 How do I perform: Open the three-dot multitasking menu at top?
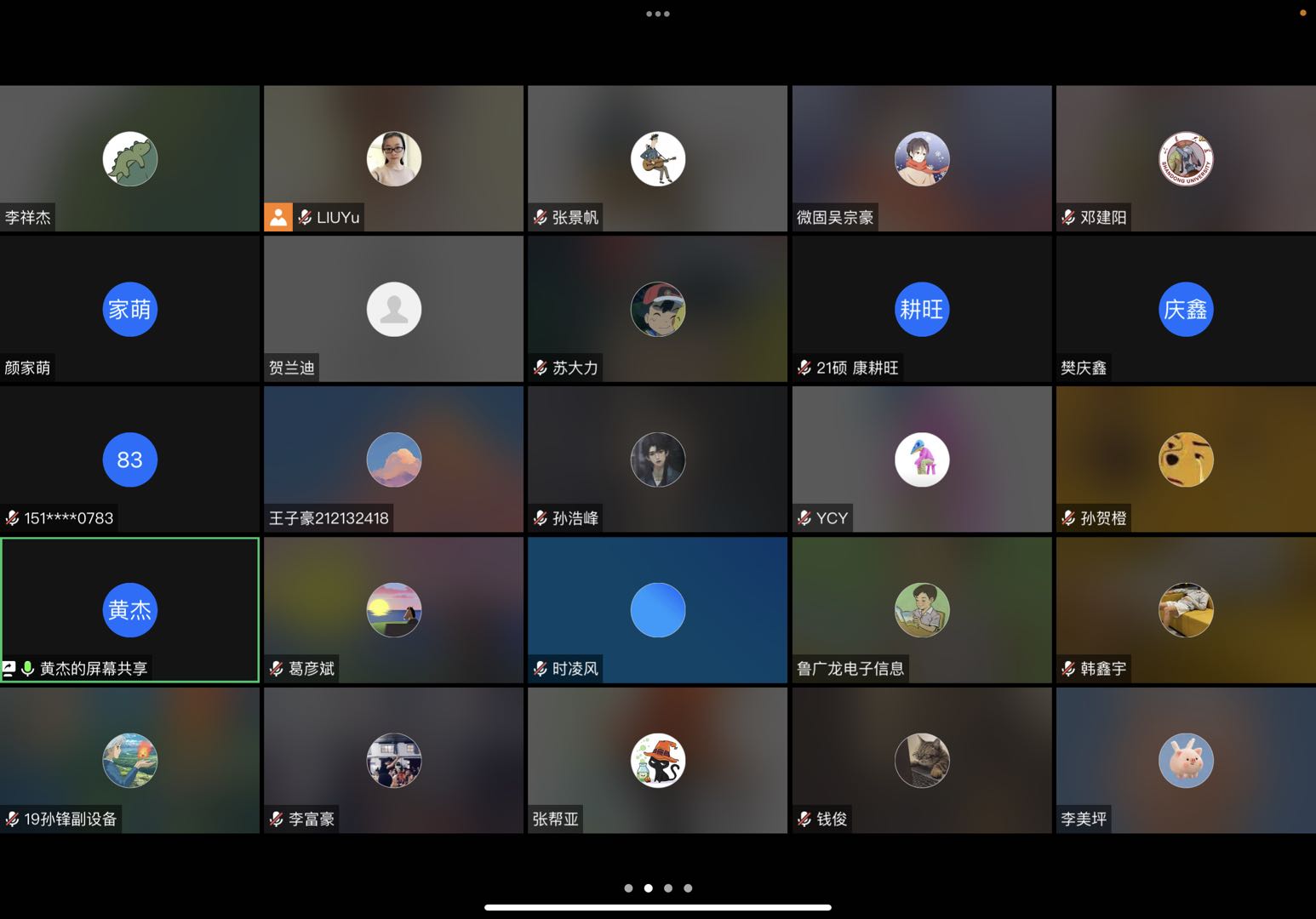click(x=658, y=14)
